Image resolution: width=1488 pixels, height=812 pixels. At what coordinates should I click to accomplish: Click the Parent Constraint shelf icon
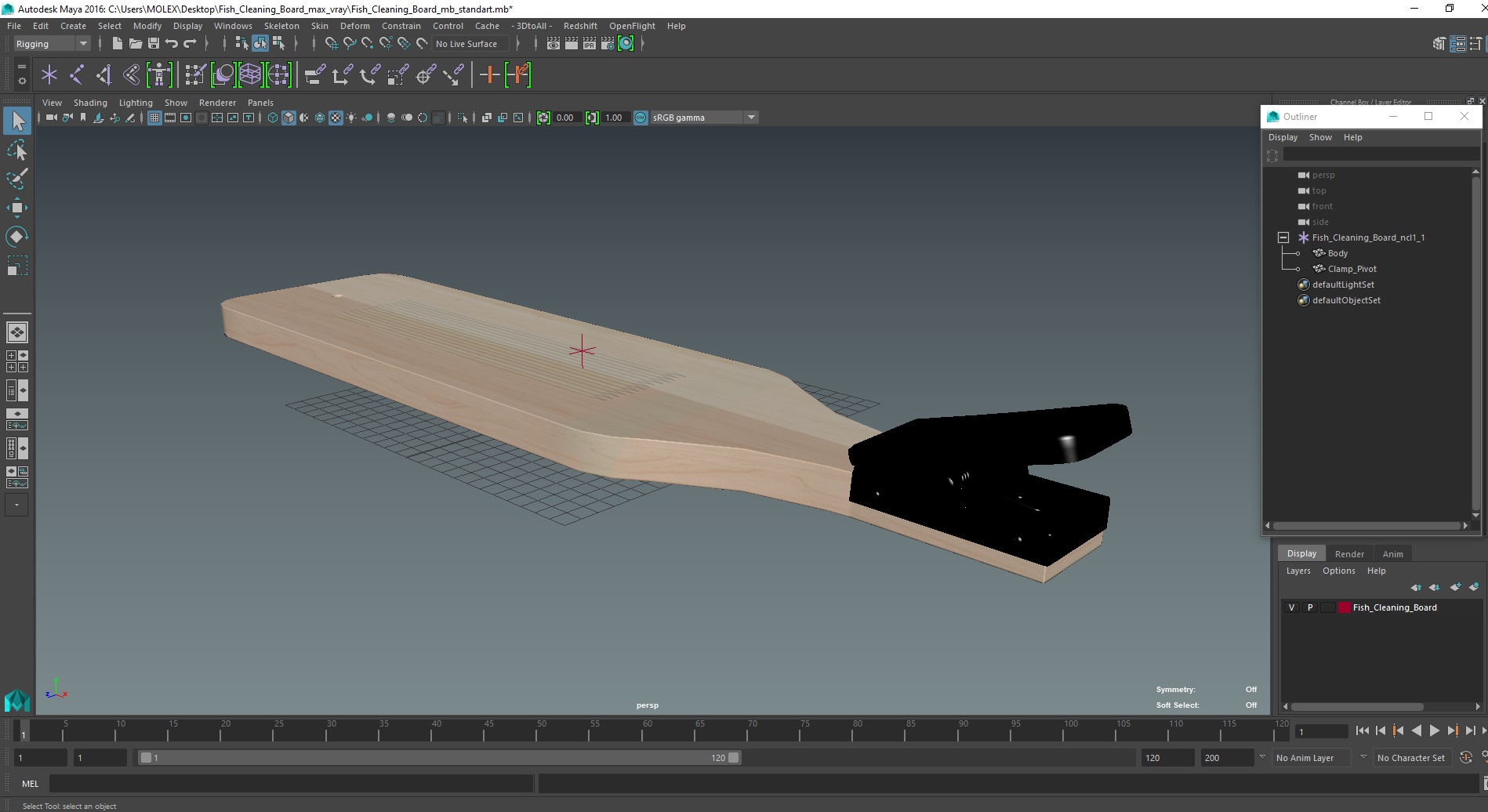pyautogui.click(x=316, y=75)
